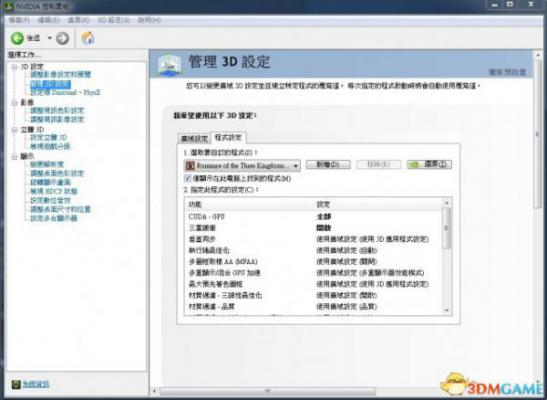The image size is (547, 400).
Task: Select 調整桌面色彩設定 desktop color item
Action: click(57, 173)
